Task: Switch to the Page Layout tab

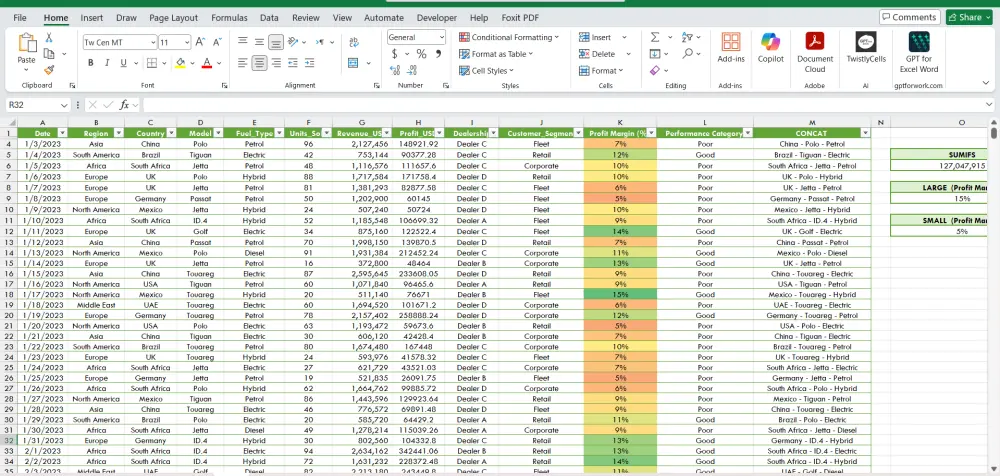Action: point(173,18)
